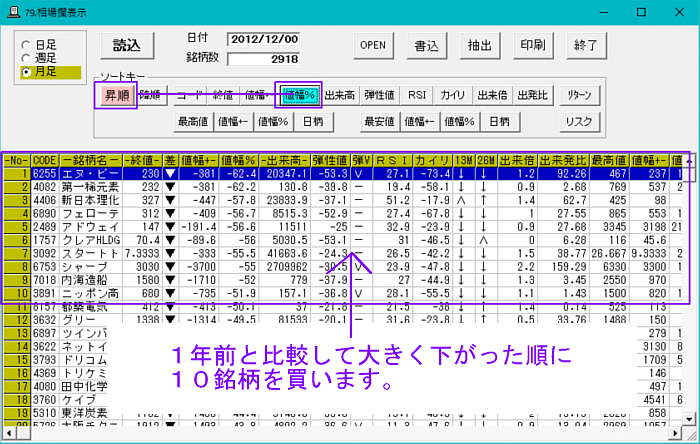Image resolution: width=700 pixels, height=444 pixels.
Task: Click the 日付 date field showing 2012/12/00
Action: (x=263, y=39)
